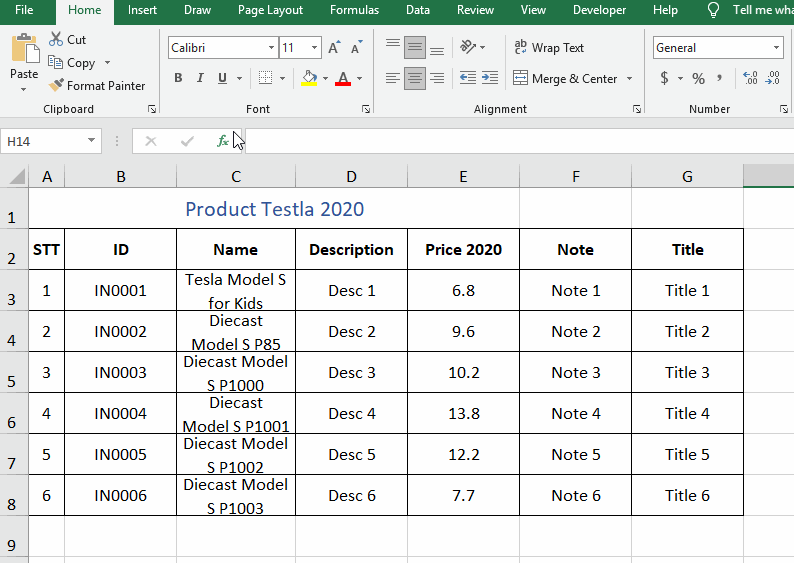Activate the Format Painter brush
Screen dimensions: 794x563
click(56, 85)
